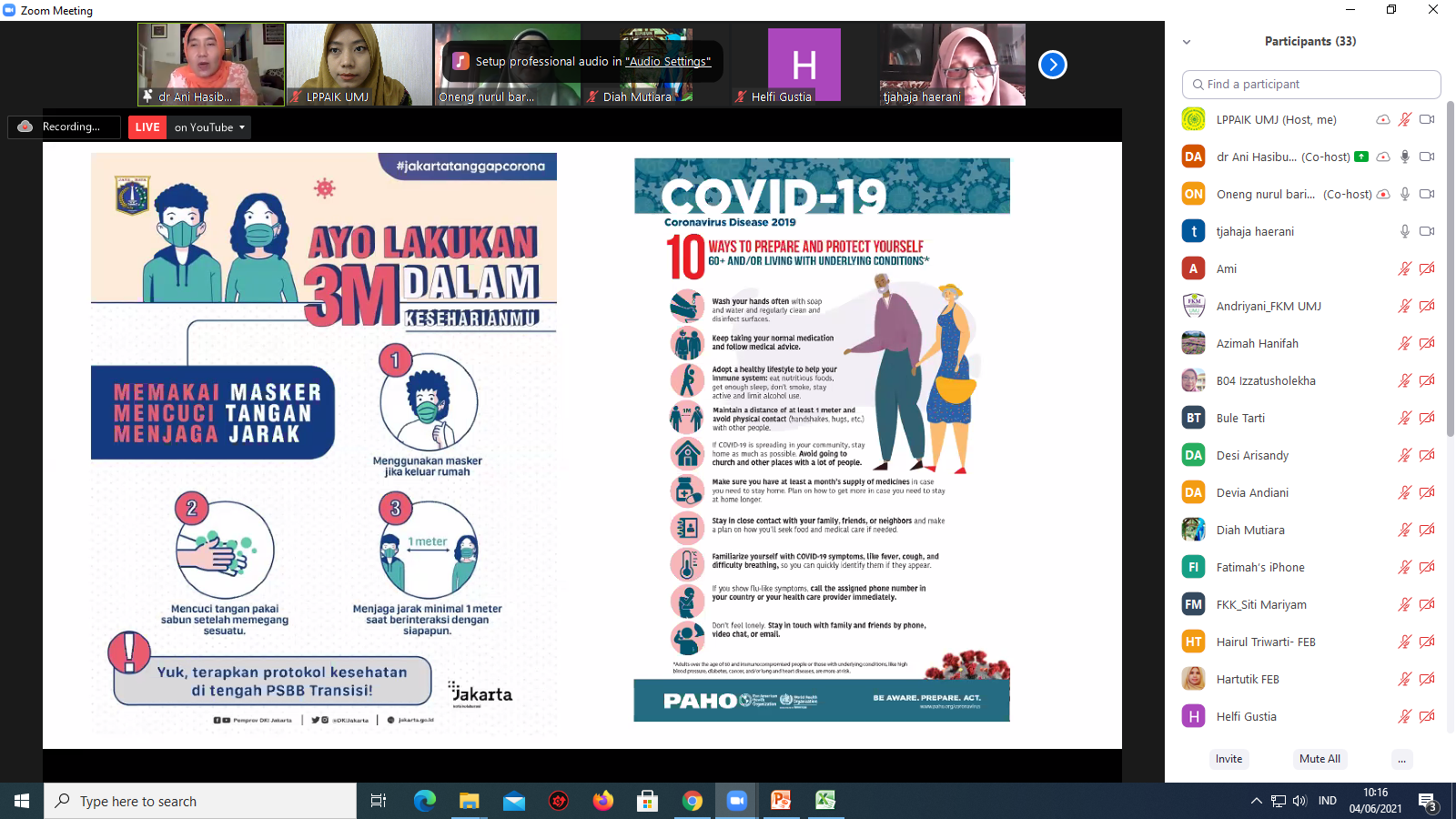Click video-off icon for Hartutik FEB

pos(1427,679)
